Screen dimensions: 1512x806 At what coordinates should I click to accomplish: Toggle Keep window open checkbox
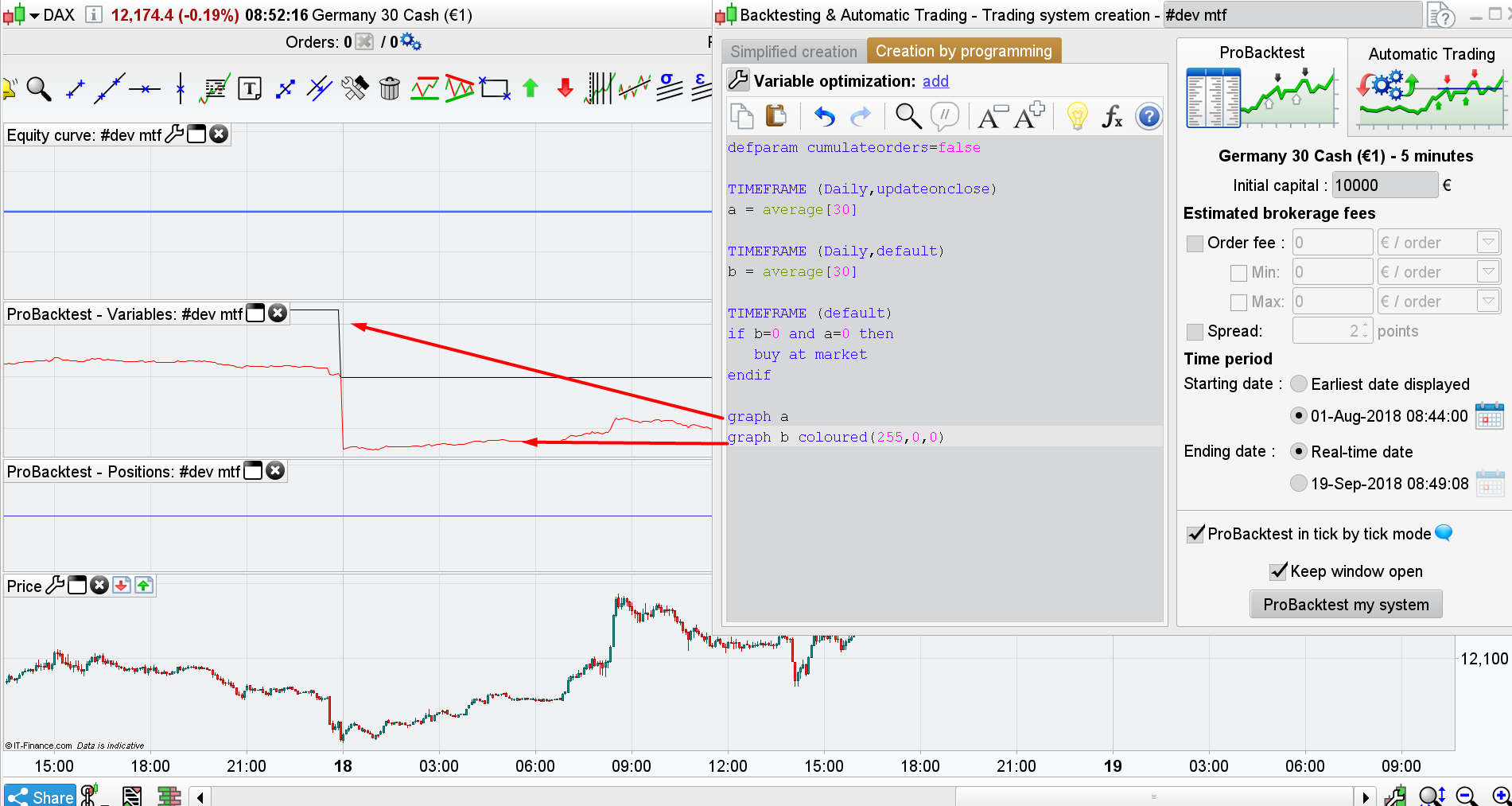(1279, 571)
